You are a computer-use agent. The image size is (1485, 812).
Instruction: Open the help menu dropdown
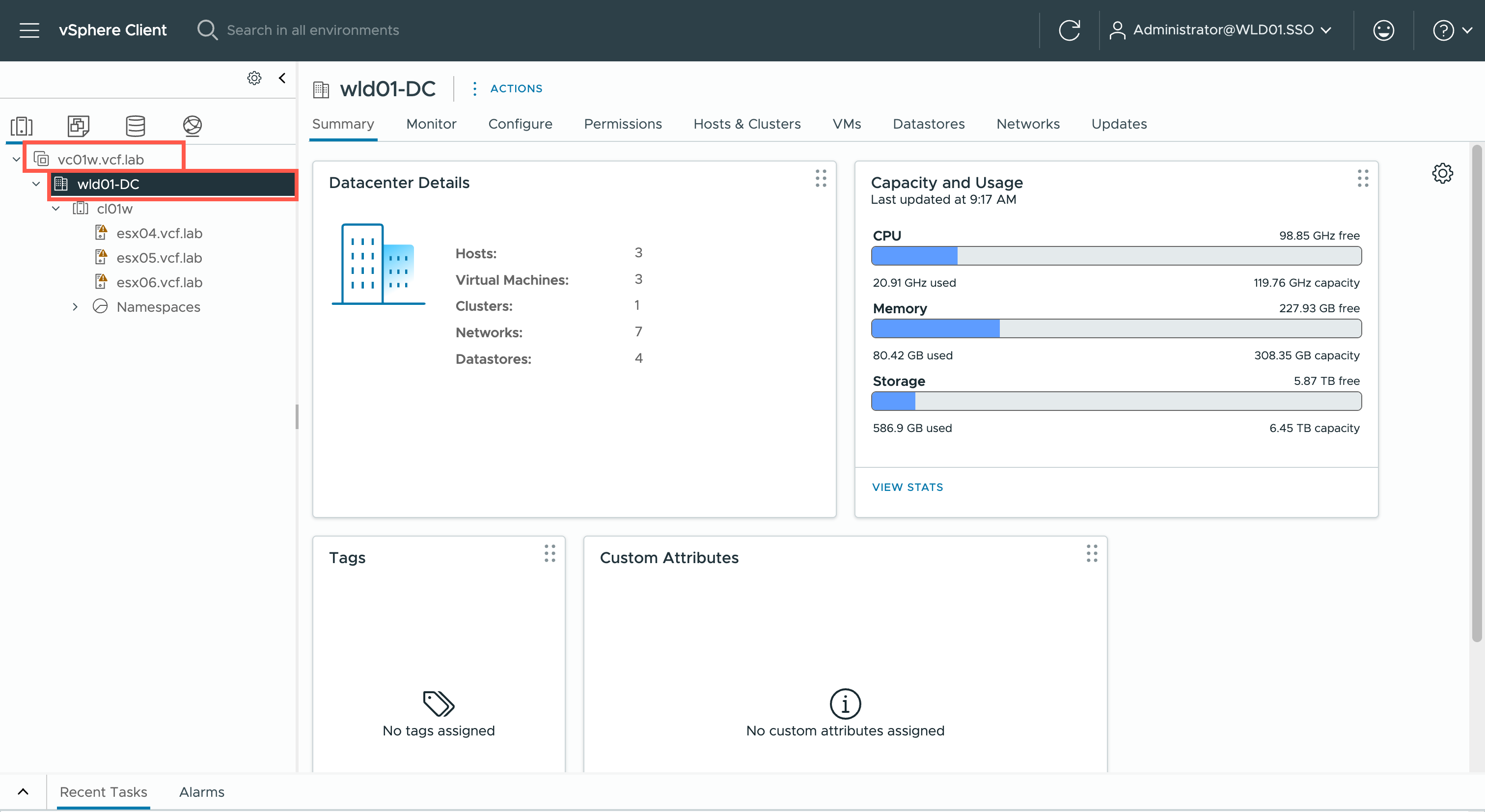(x=1452, y=30)
